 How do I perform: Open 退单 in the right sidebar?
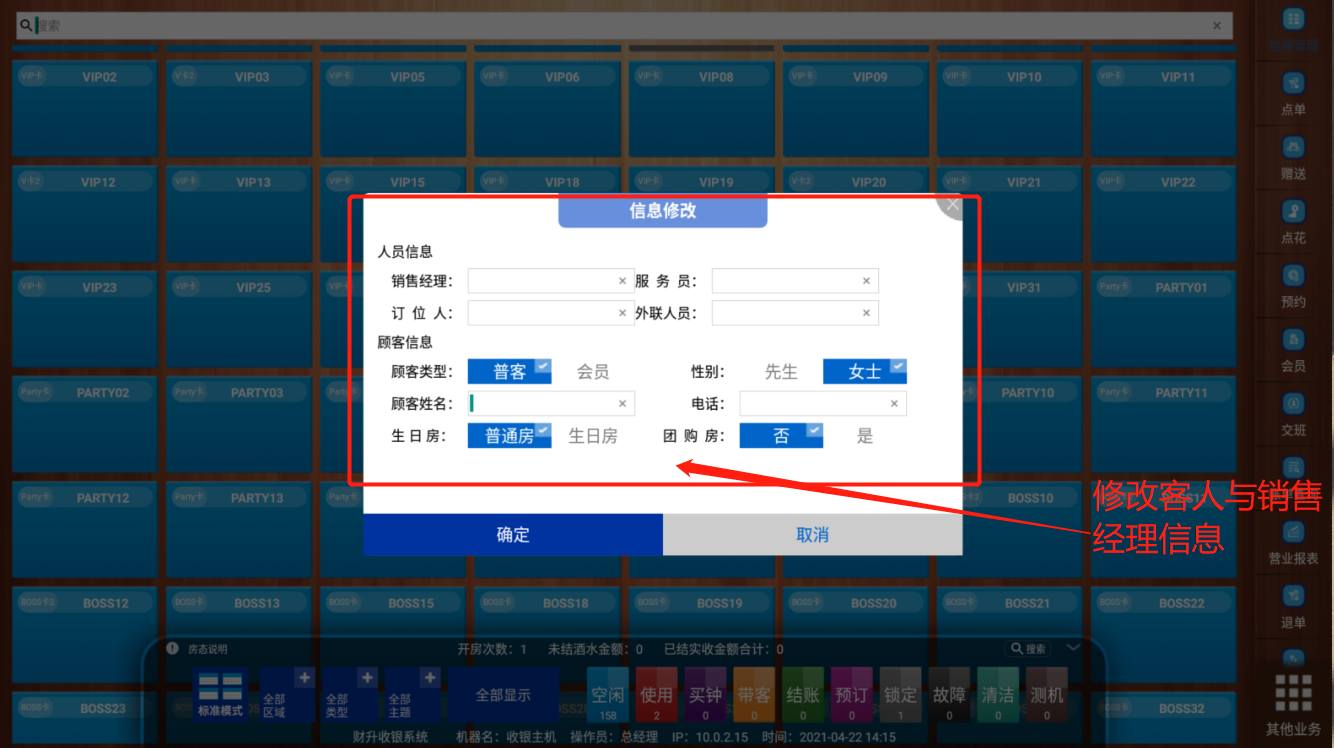[x=1294, y=606]
